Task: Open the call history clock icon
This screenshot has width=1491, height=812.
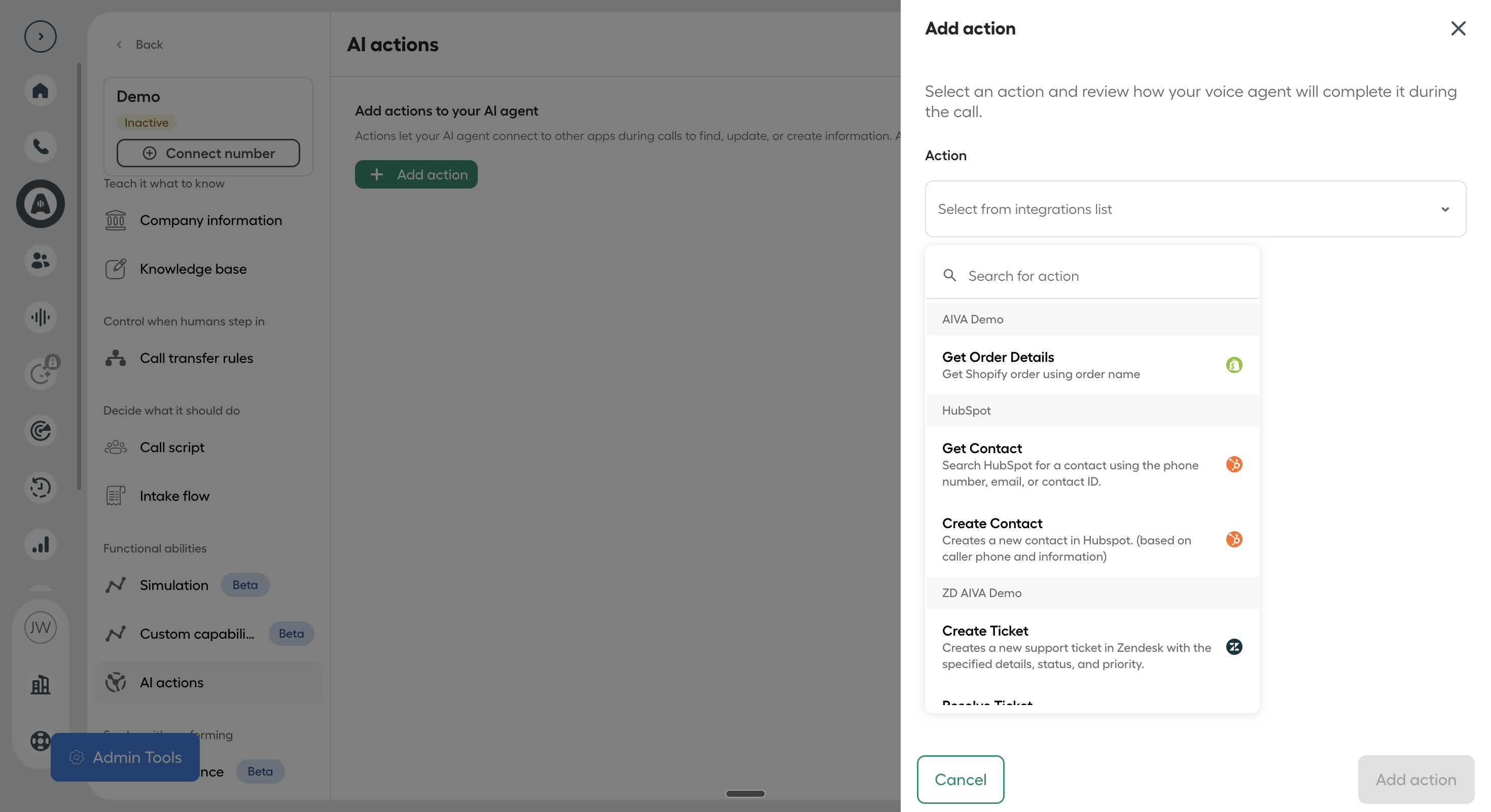Action: pos(40,488)
